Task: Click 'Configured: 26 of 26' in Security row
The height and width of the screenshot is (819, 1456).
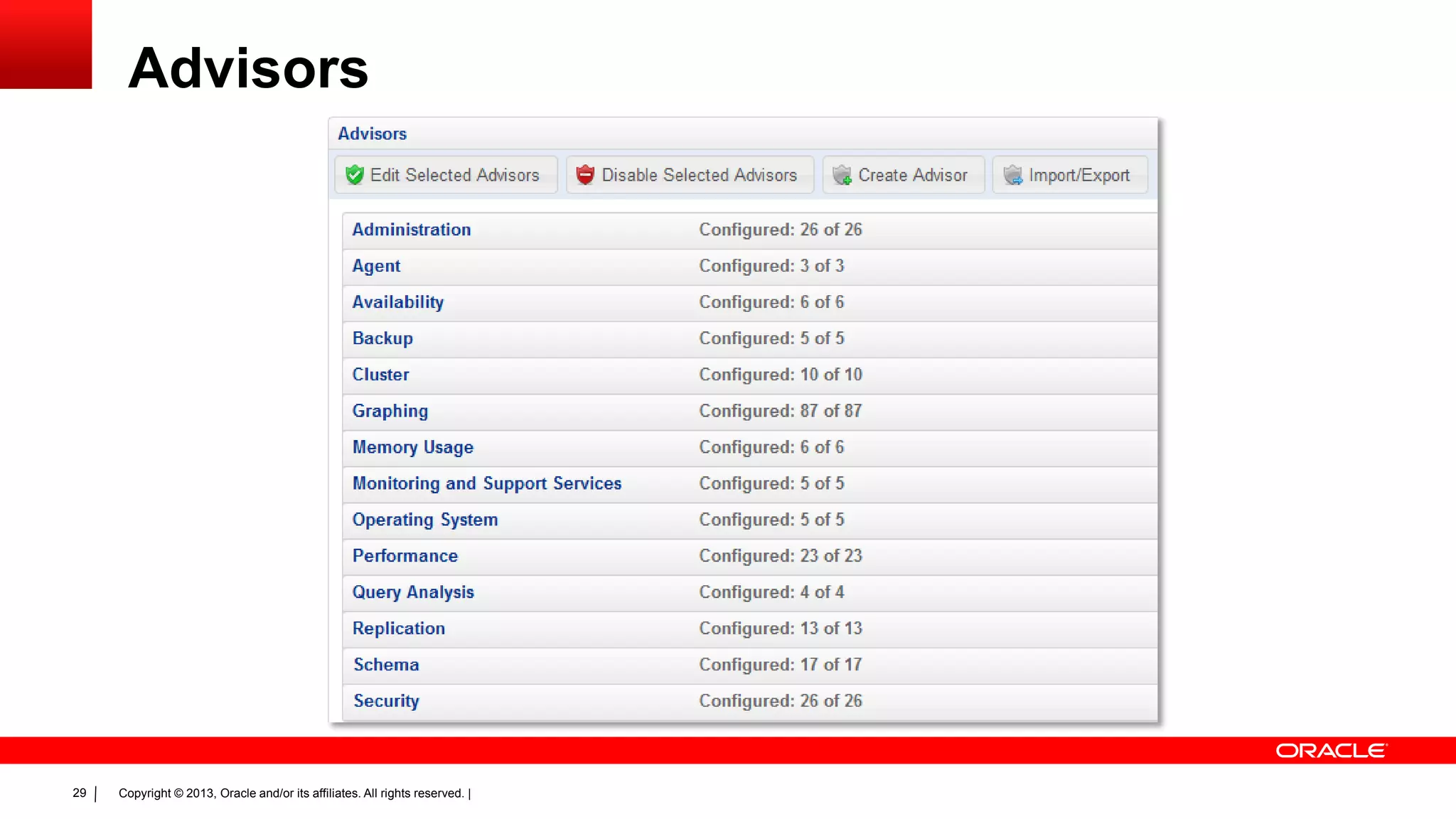Action: tap(781, 701)
